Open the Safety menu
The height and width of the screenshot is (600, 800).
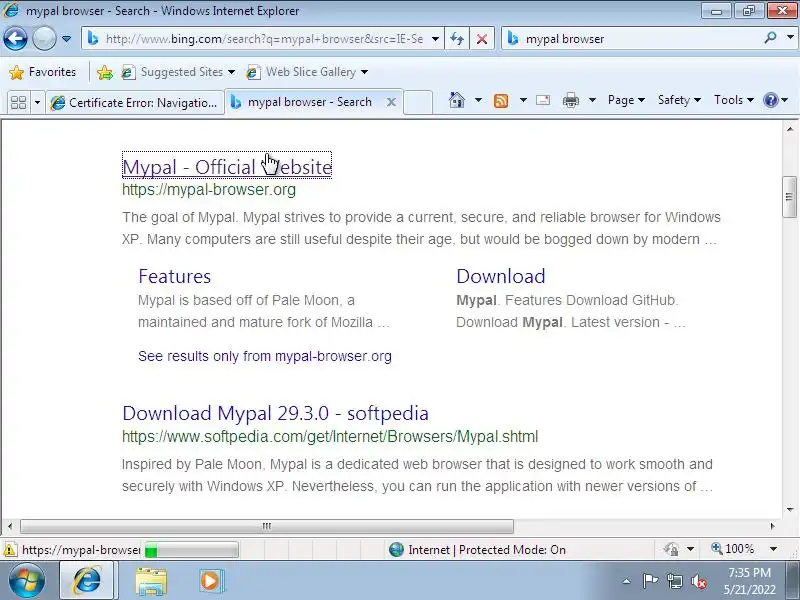pyautogui.click(x=679, y=100)
